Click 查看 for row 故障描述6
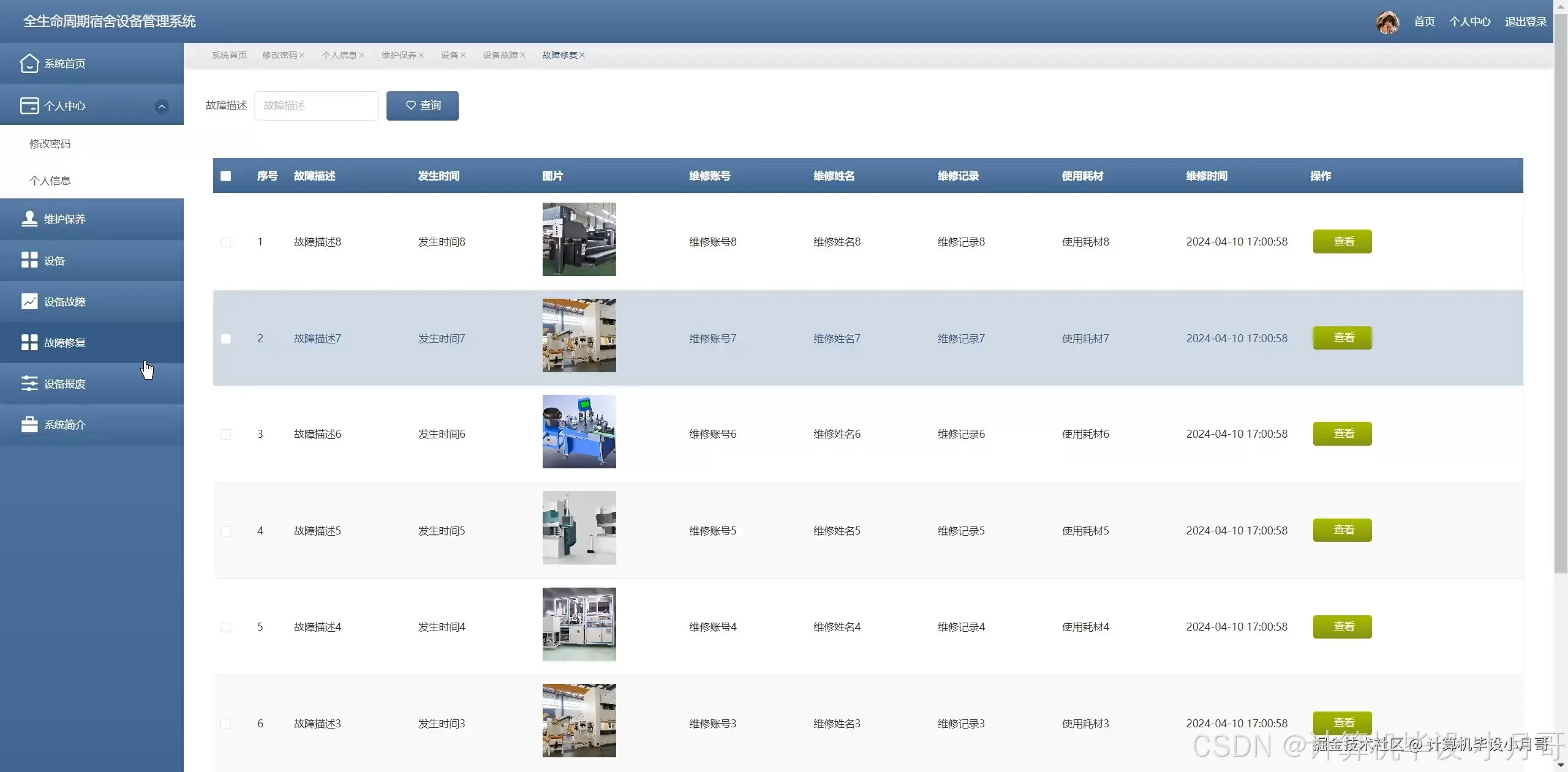Viewport: 1568px width, 772px height. coord(1341,433)
